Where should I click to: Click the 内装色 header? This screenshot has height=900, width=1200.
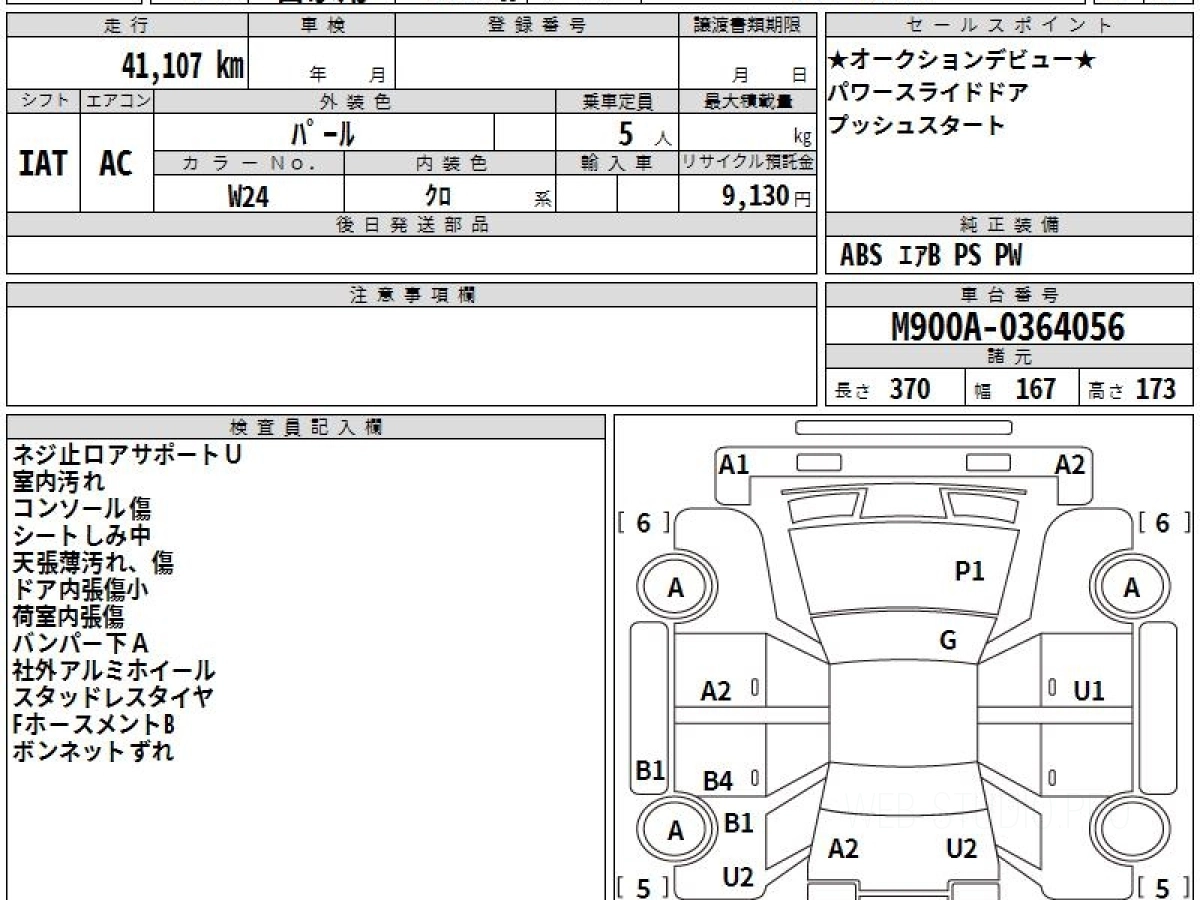pyautogui.click(x=450, y=163)
